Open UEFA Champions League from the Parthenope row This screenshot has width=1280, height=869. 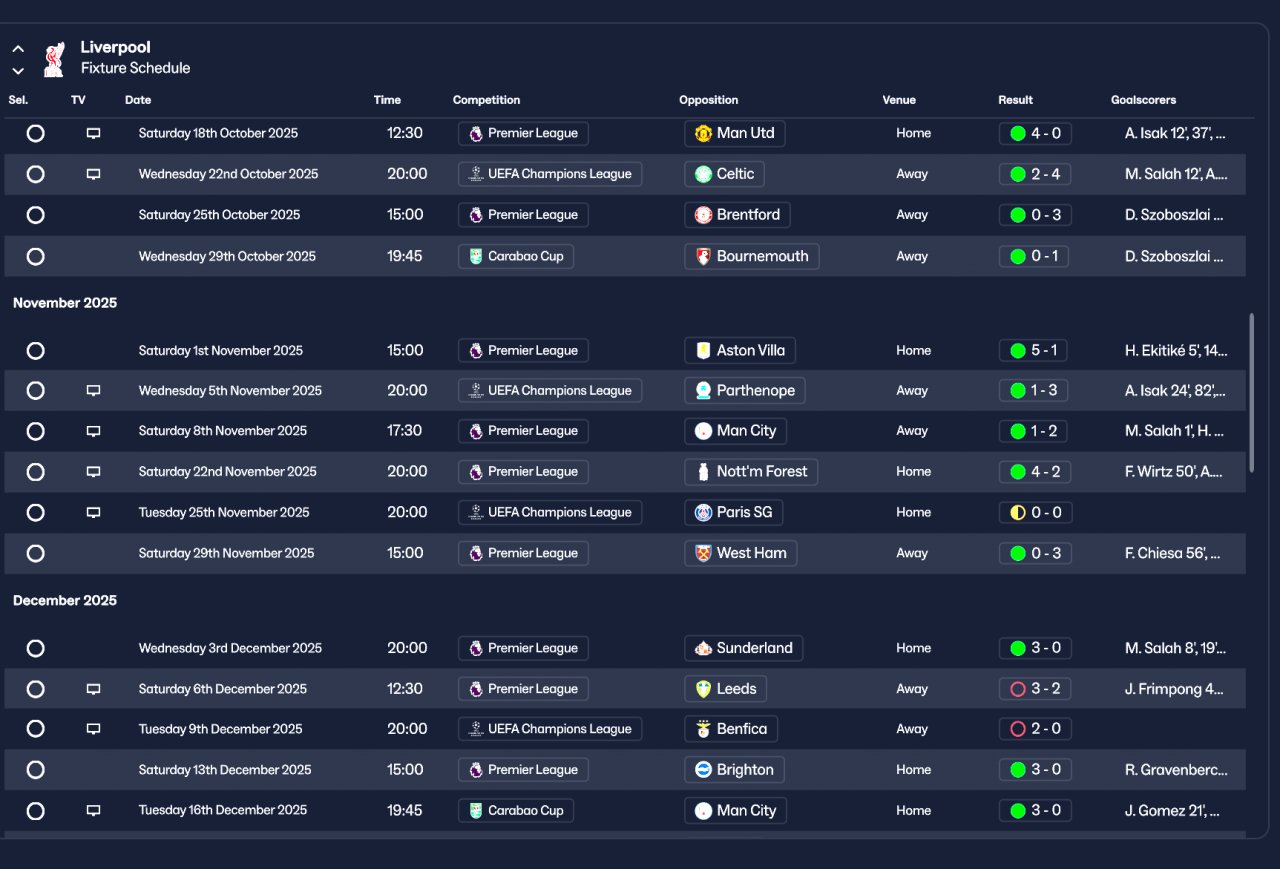point(550,391)
